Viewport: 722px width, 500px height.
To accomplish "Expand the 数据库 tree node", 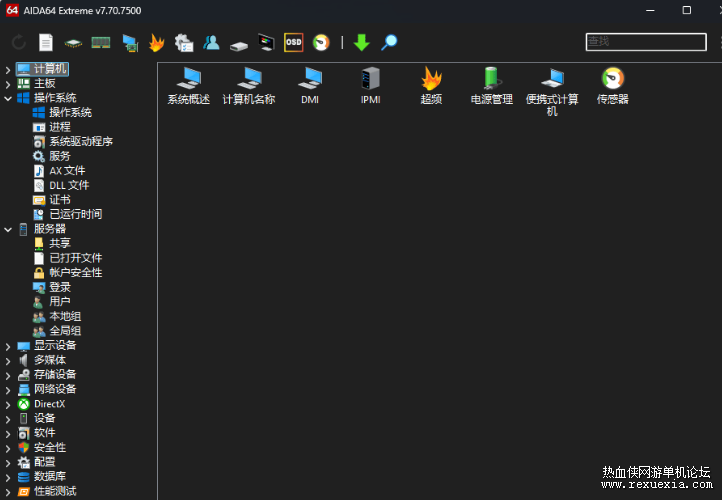I will pyautogui.click(x=8, y=477).
